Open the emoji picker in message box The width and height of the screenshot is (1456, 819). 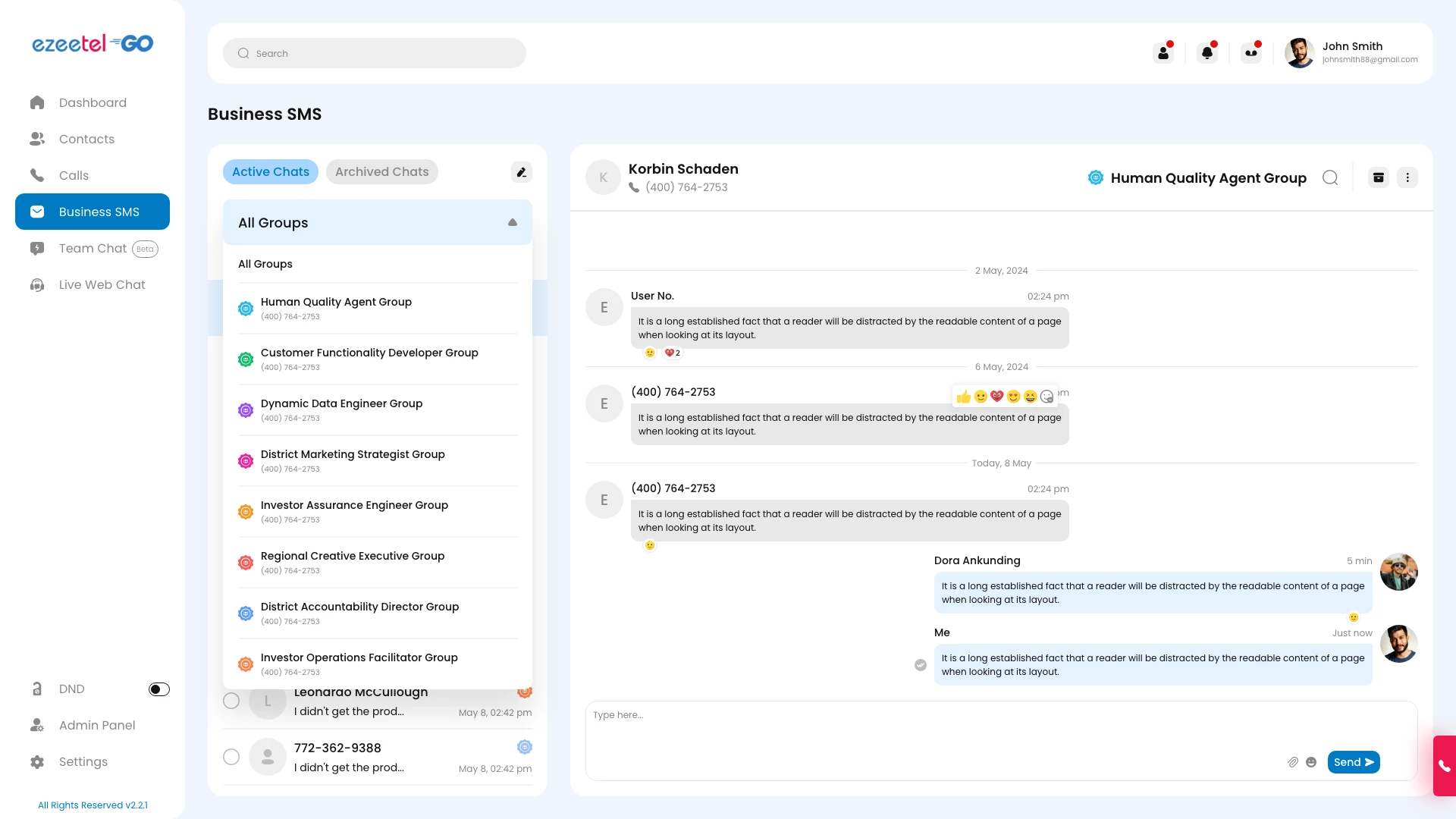[x=1311, y=762]
